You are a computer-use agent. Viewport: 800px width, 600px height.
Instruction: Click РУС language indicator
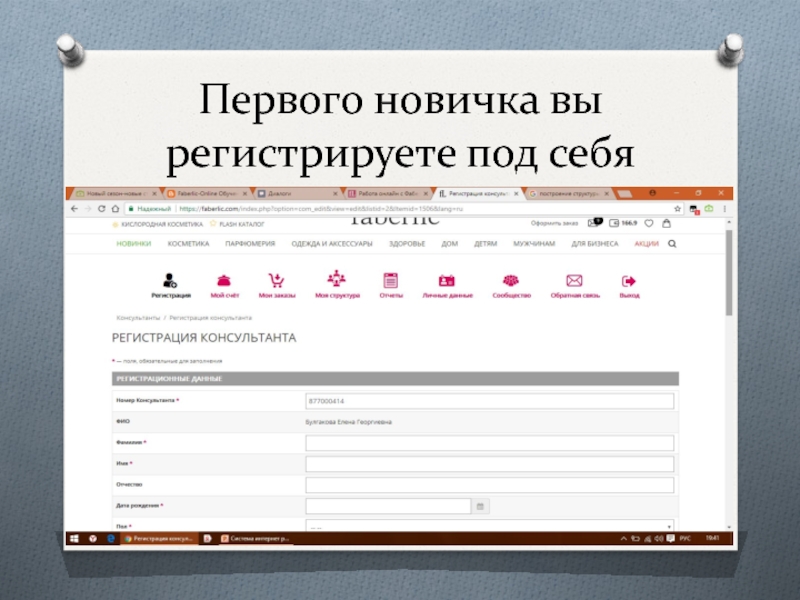685,538
